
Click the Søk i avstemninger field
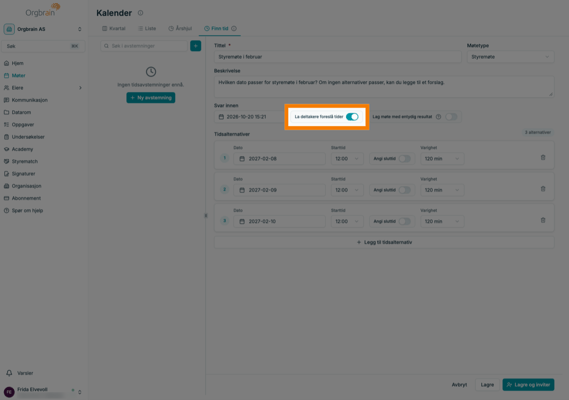[x=144, y=46]
